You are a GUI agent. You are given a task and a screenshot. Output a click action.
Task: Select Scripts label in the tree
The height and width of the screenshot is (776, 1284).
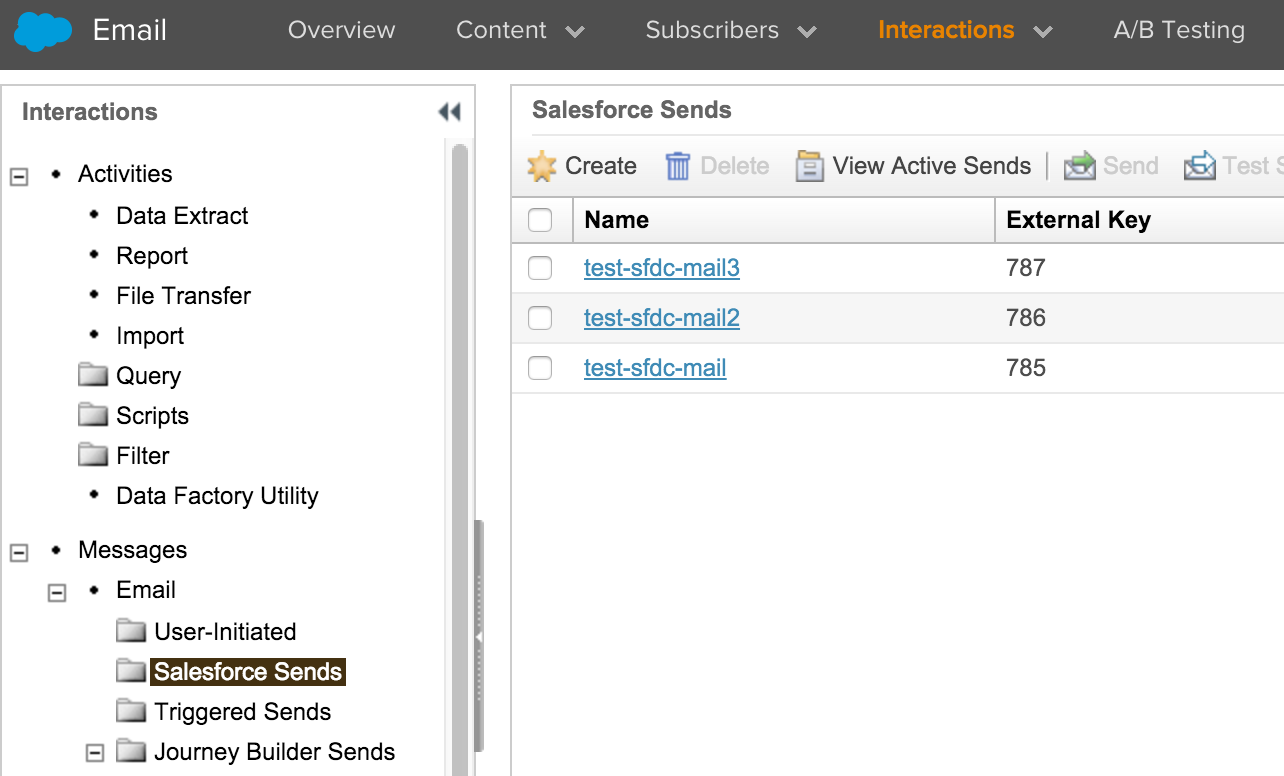(152, 416)
